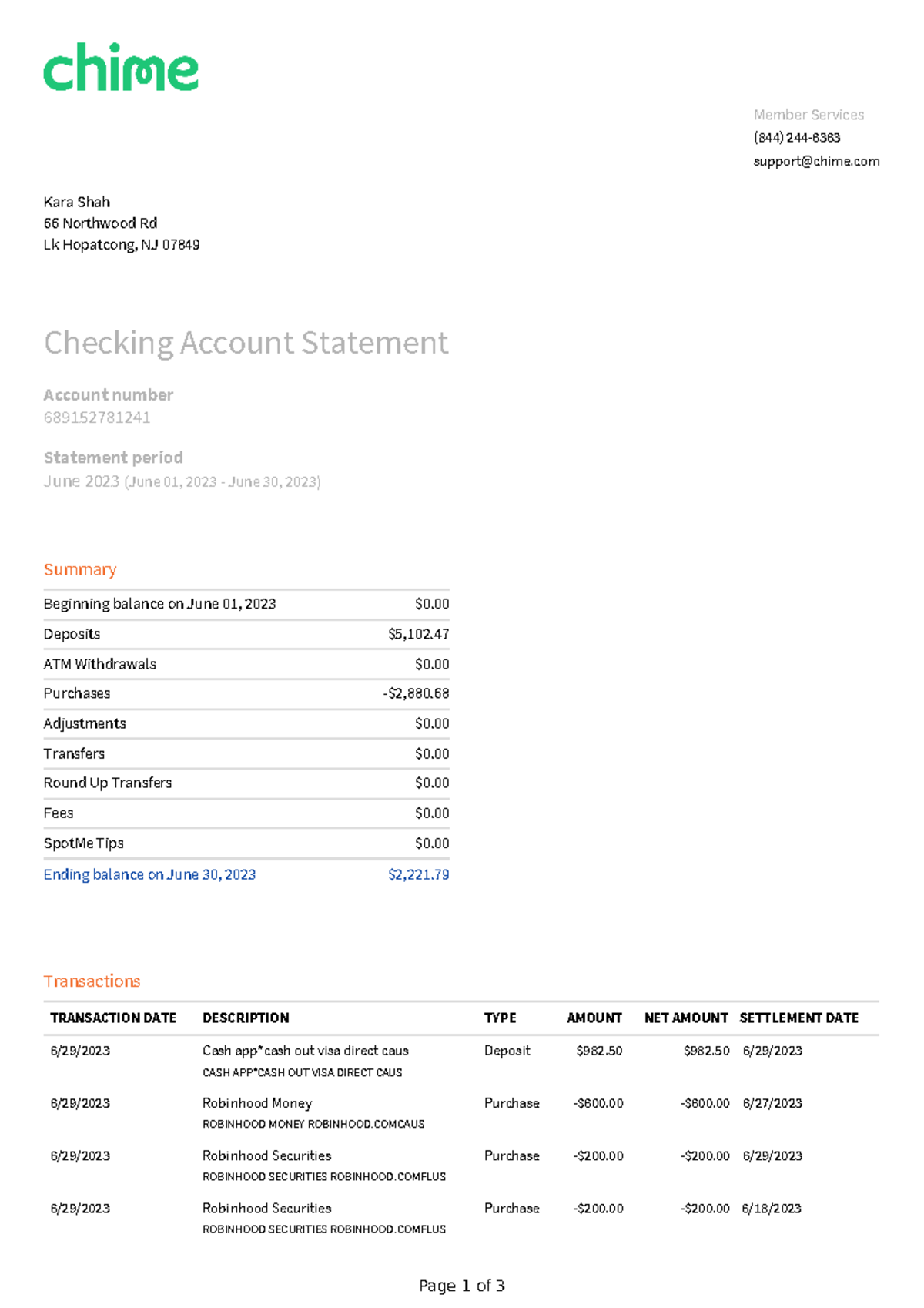
Task: Click the DESCRIPTION column header
Action: click(x=246, y=1018)
